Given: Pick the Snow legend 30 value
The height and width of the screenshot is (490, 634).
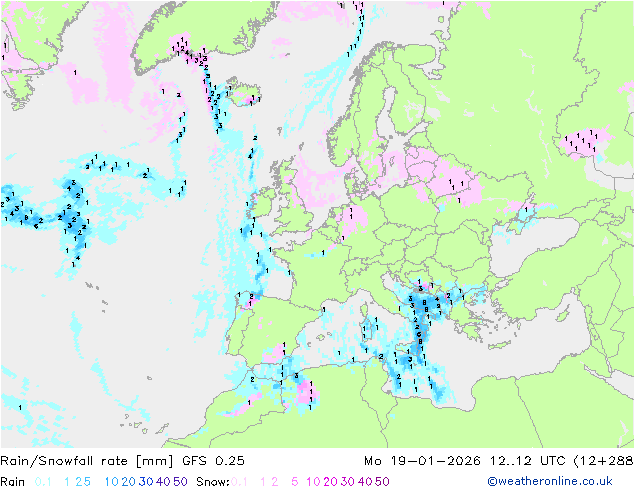Looking at the screenshot, I should (348, 482).
